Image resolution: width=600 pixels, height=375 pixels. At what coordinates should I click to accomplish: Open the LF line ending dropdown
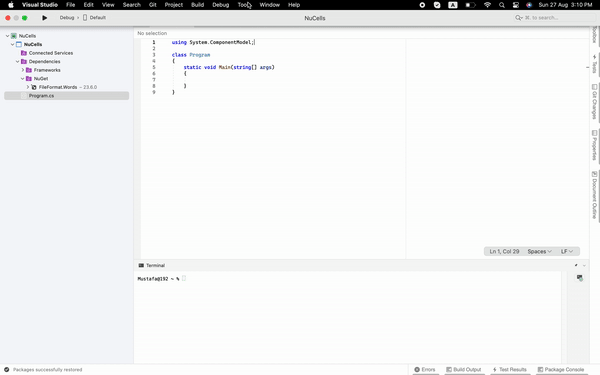coord(567,251)
